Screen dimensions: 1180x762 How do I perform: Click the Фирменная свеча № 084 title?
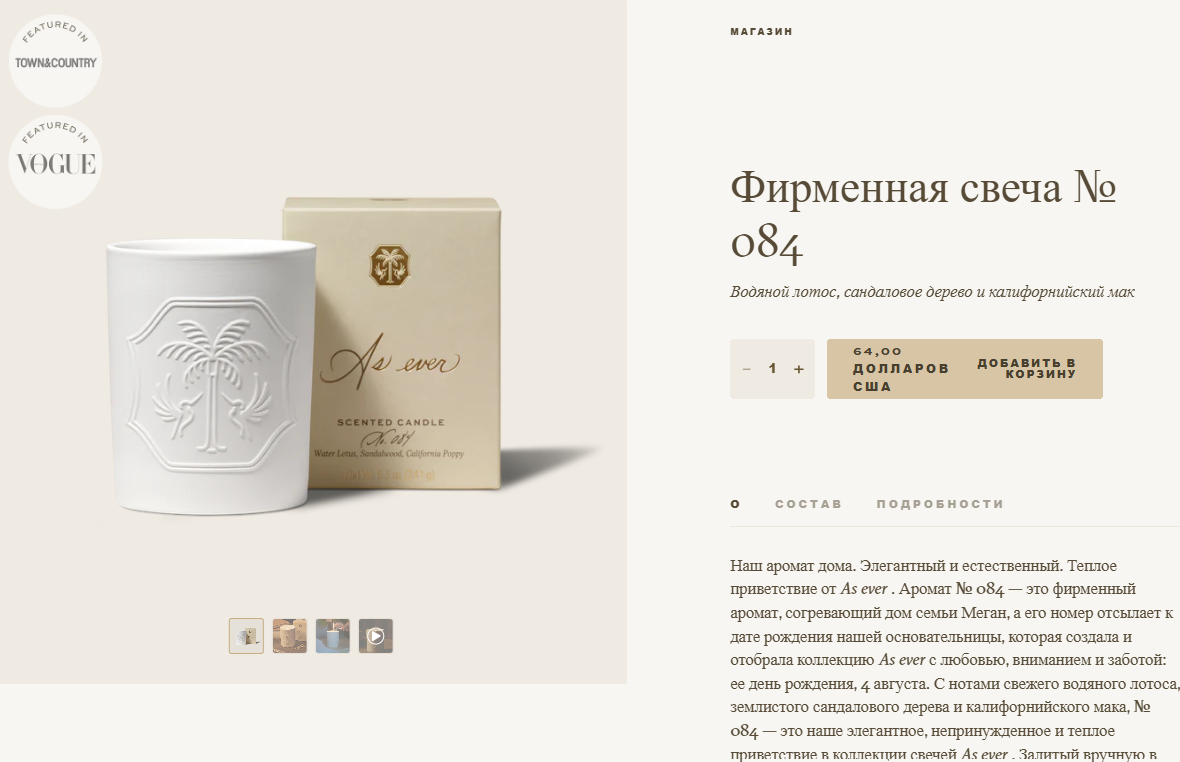(923, 215)
